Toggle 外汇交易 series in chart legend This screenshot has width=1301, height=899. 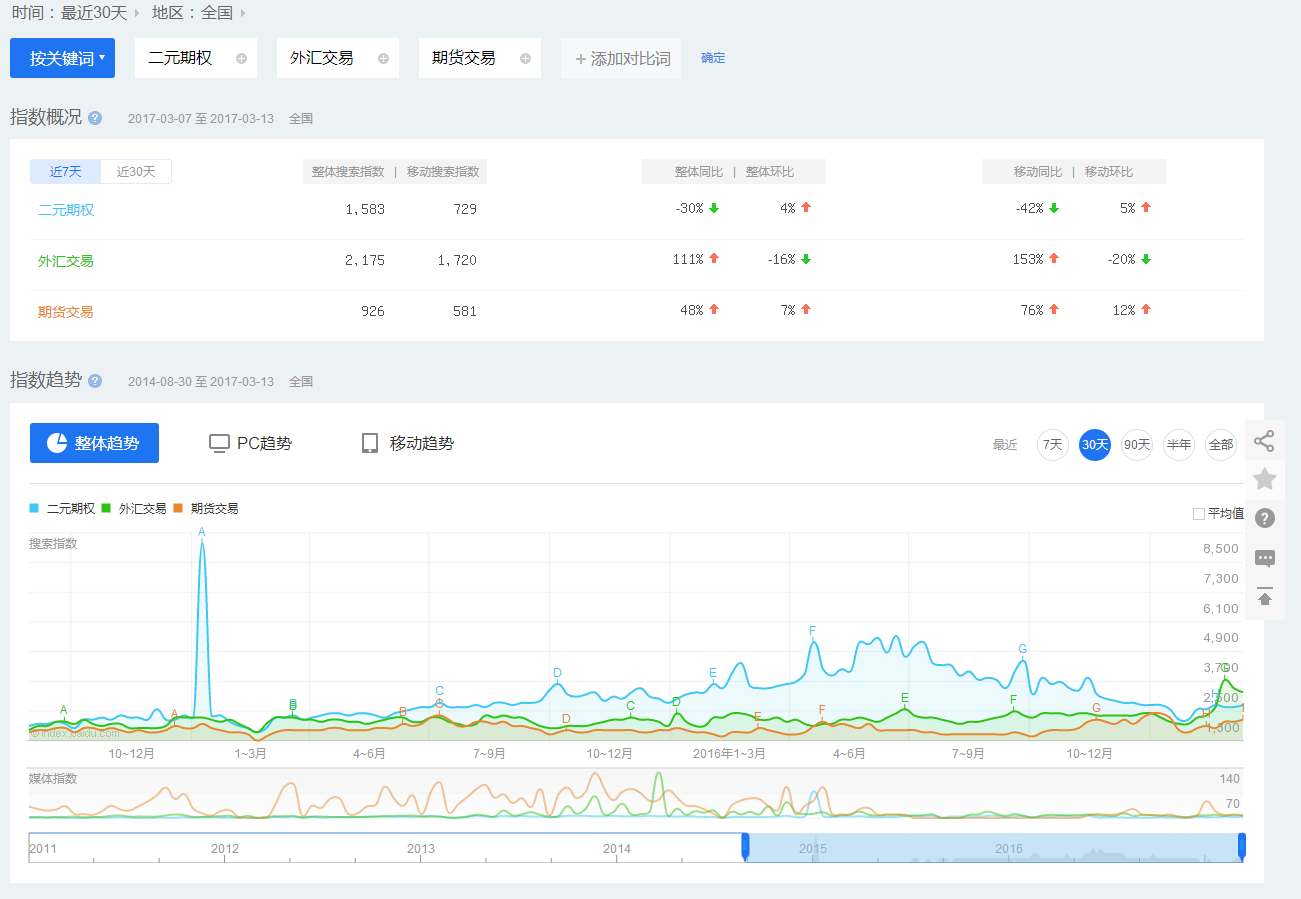pos(134,508)
